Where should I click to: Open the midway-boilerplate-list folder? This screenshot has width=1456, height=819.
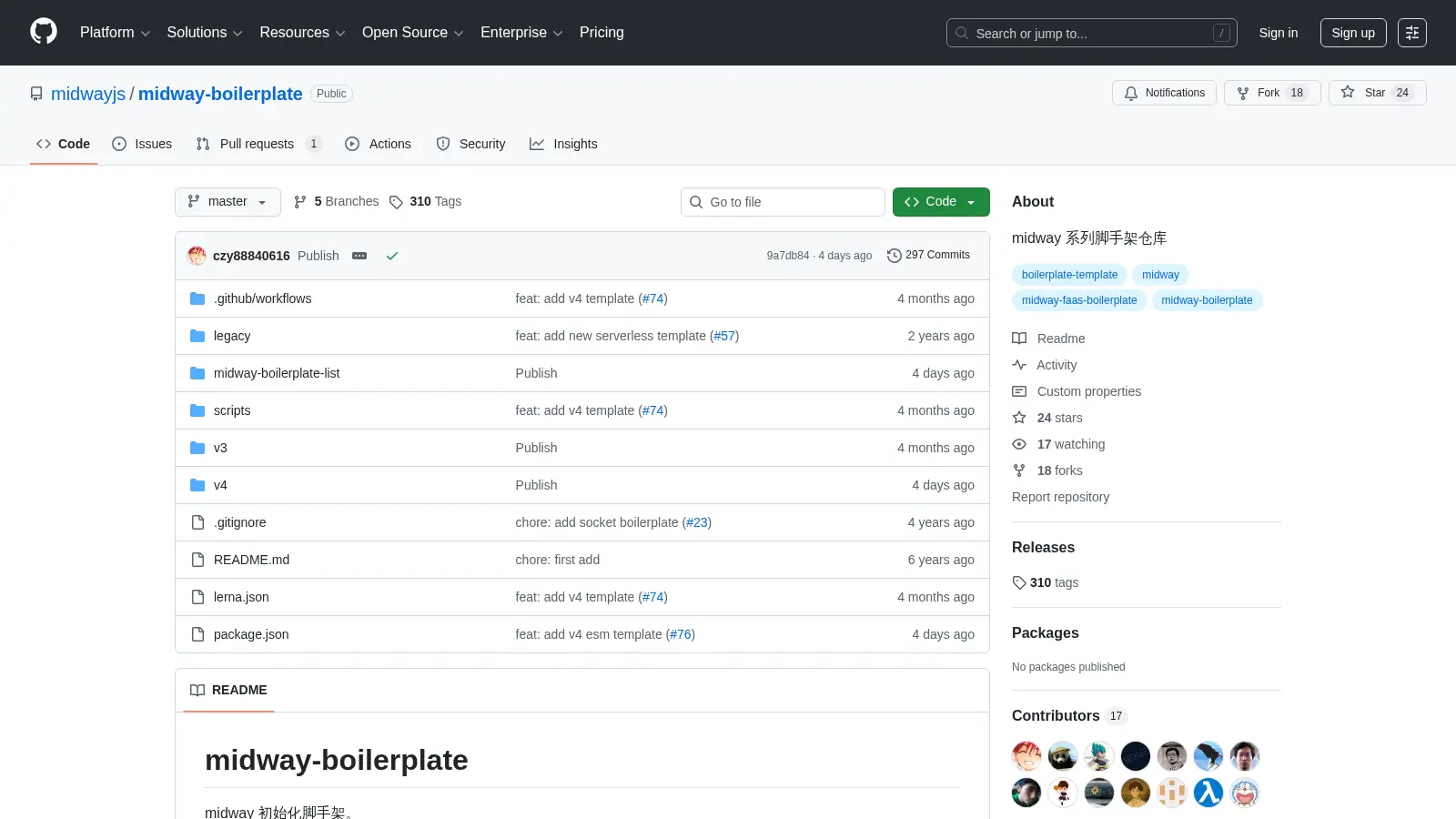[x=277, y=373]
